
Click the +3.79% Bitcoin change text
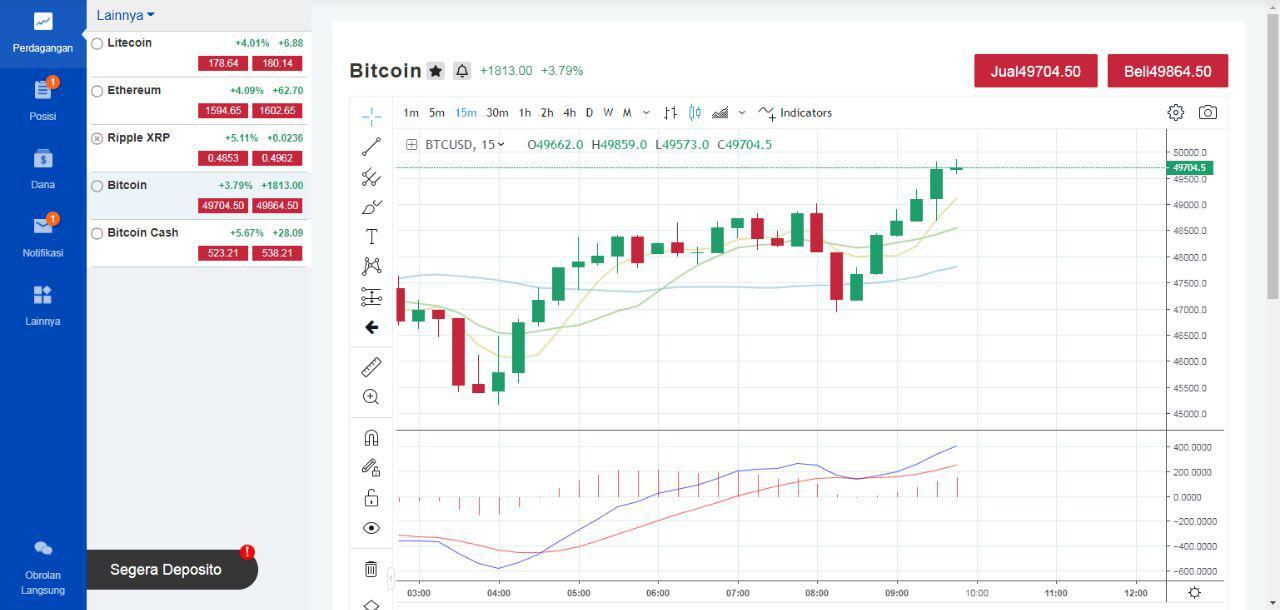click(x=562, y=71)
